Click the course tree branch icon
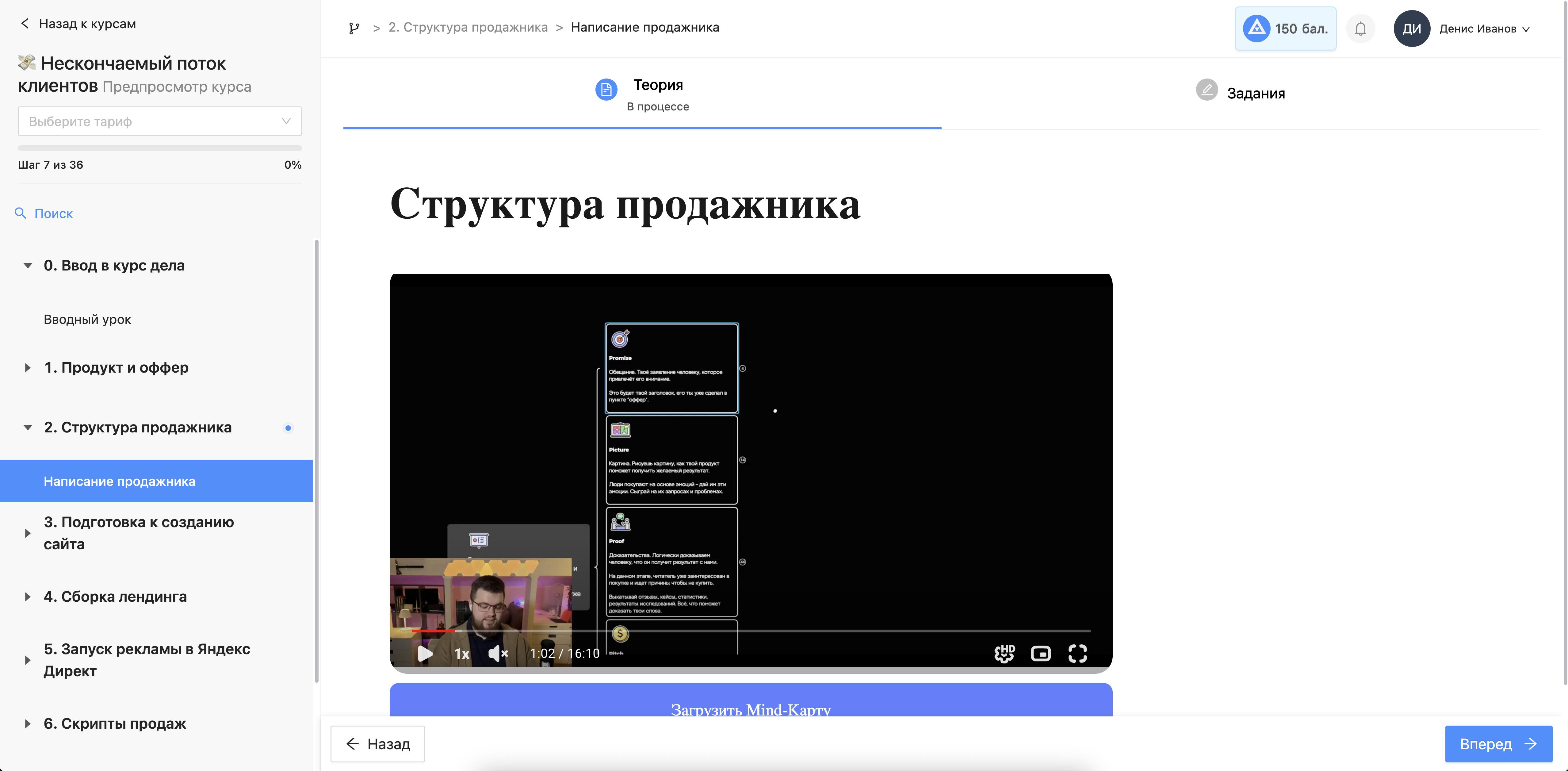 [x=354, y=28]
